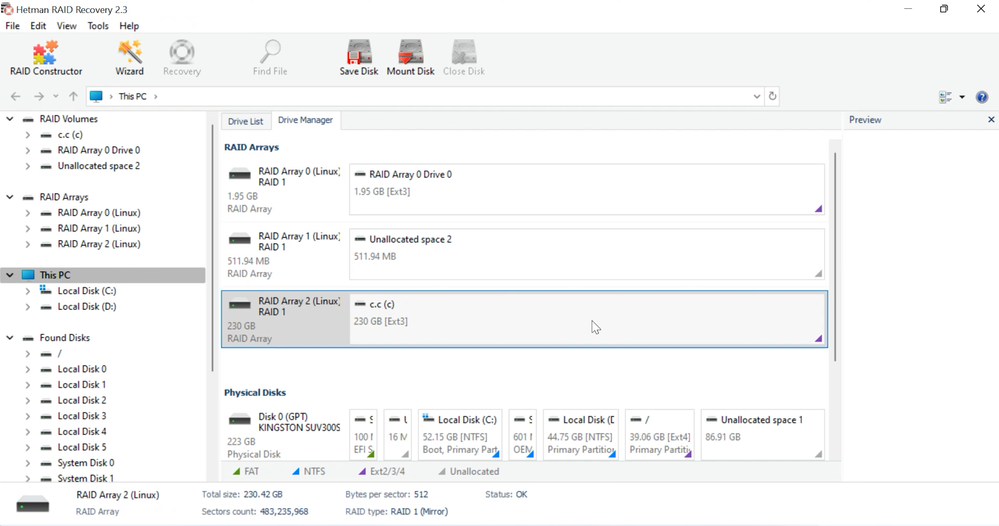Collapse the RAID Volumes tree node
Screen dimensions: 999x526
click(x=10, y=118)
